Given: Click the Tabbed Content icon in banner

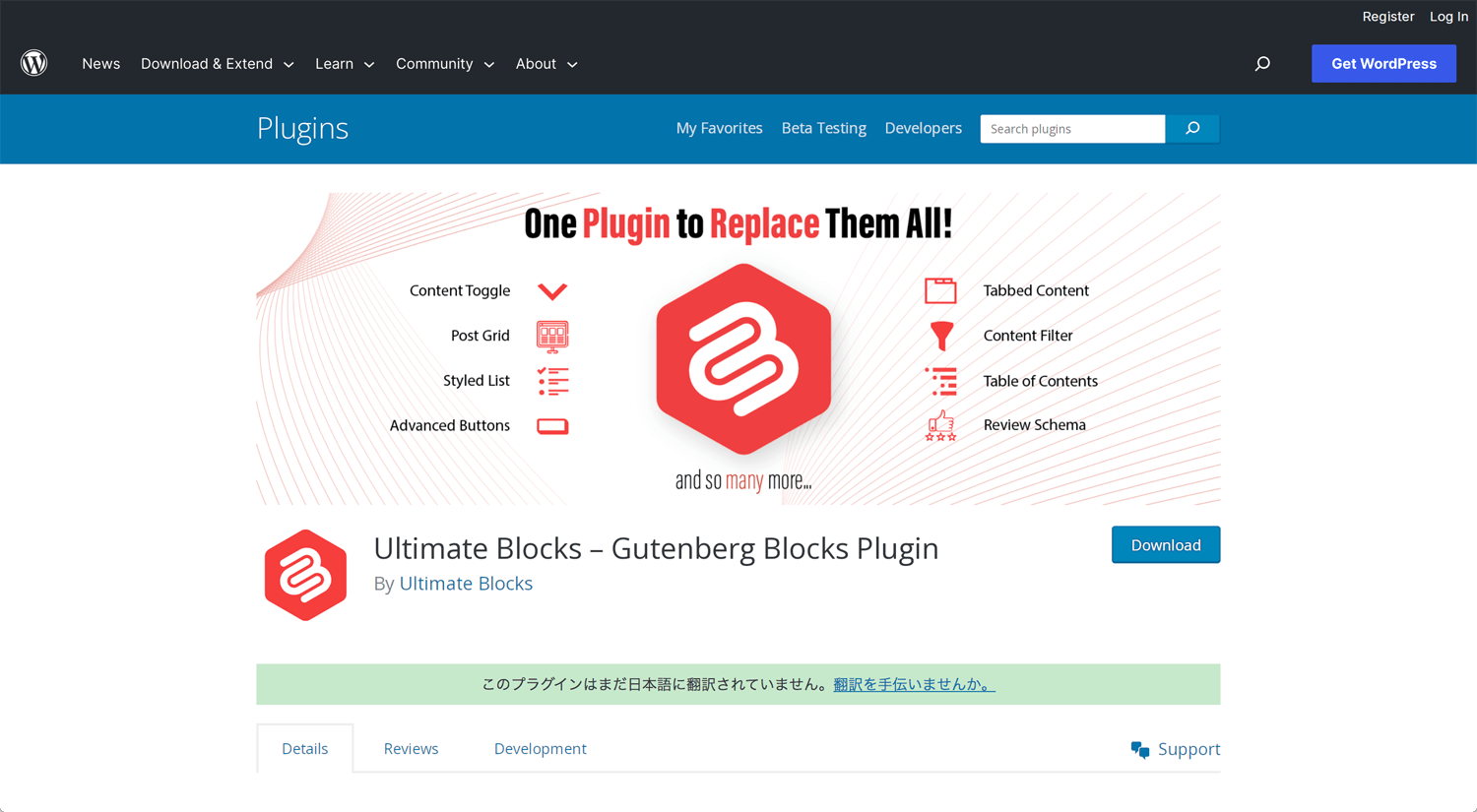Looking at the screenshot, I should coord(940,290).
